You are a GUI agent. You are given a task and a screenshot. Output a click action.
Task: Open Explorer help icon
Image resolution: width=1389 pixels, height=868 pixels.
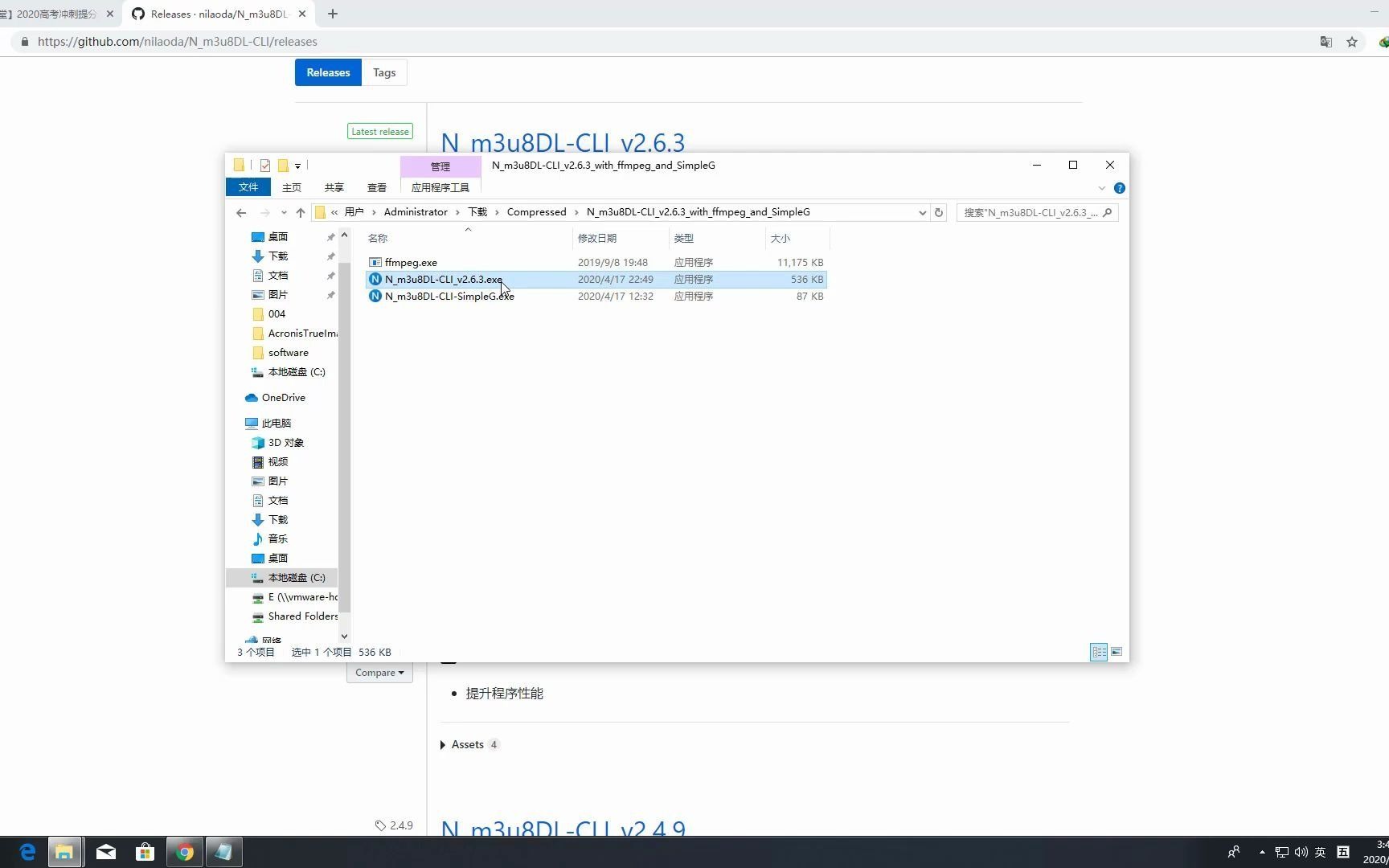[x=1119, y=188]
